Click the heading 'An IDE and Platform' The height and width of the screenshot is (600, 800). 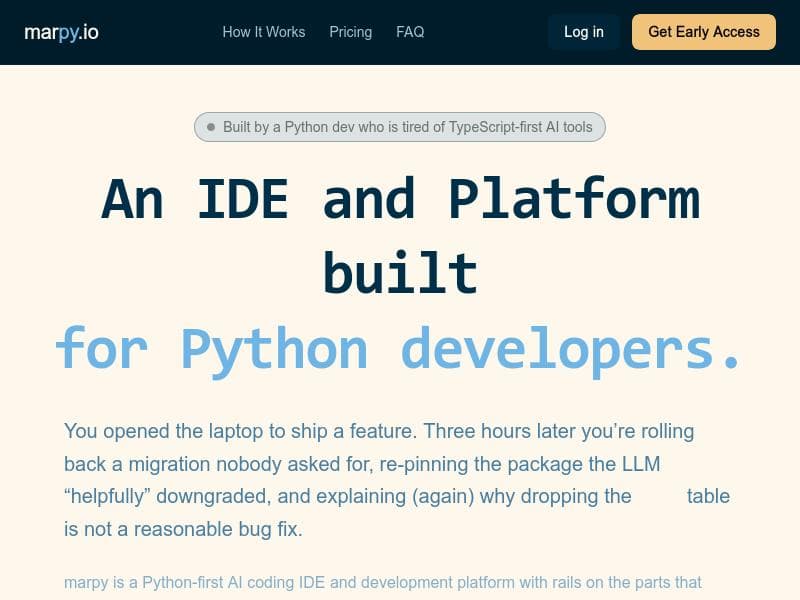401,199
